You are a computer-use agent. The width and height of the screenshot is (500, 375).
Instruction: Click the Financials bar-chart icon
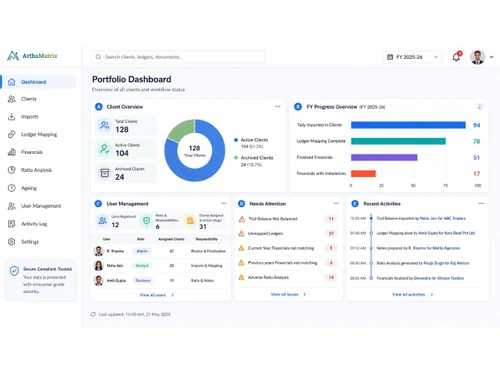pyautogui.click(x=12, y=152)
